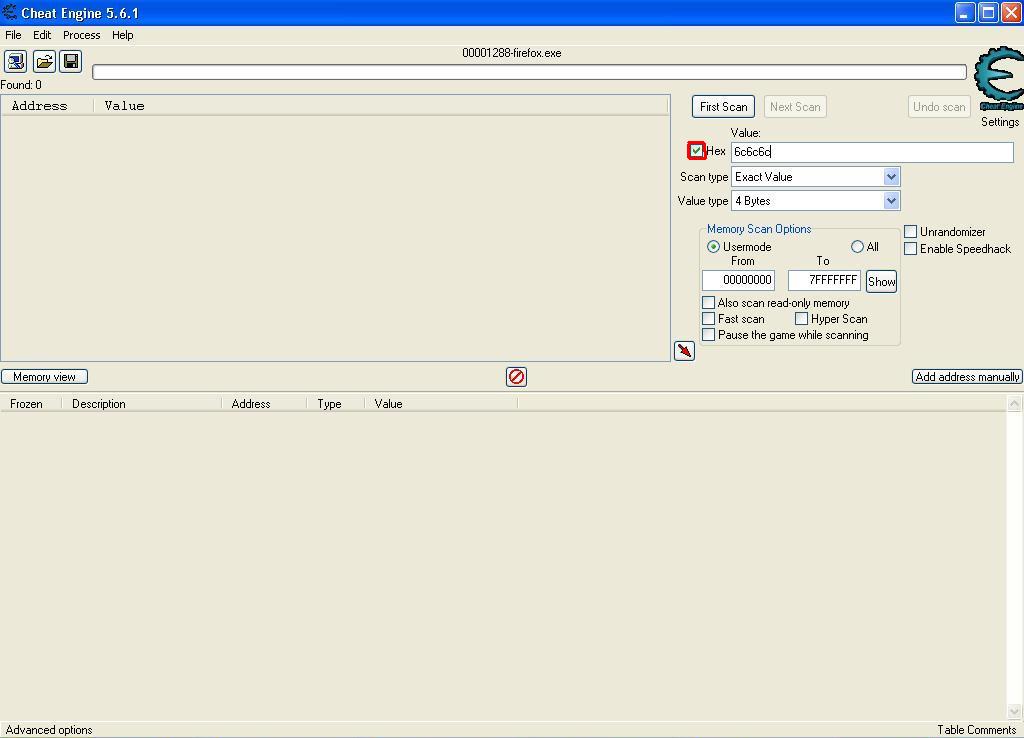Image resolution: width=1024 pixels, height=738 pixels.
Task: Open the Edit menu
Action: 41,35
